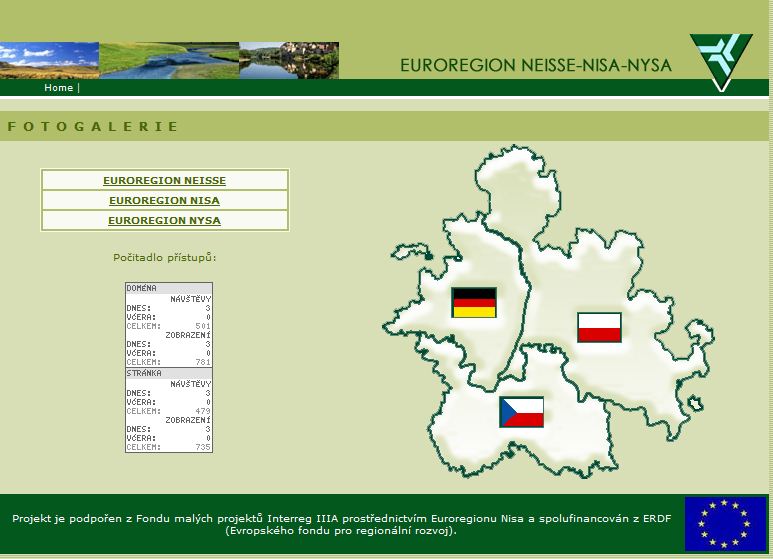Open the EUROREGION NYSA link

pos(165,220)
